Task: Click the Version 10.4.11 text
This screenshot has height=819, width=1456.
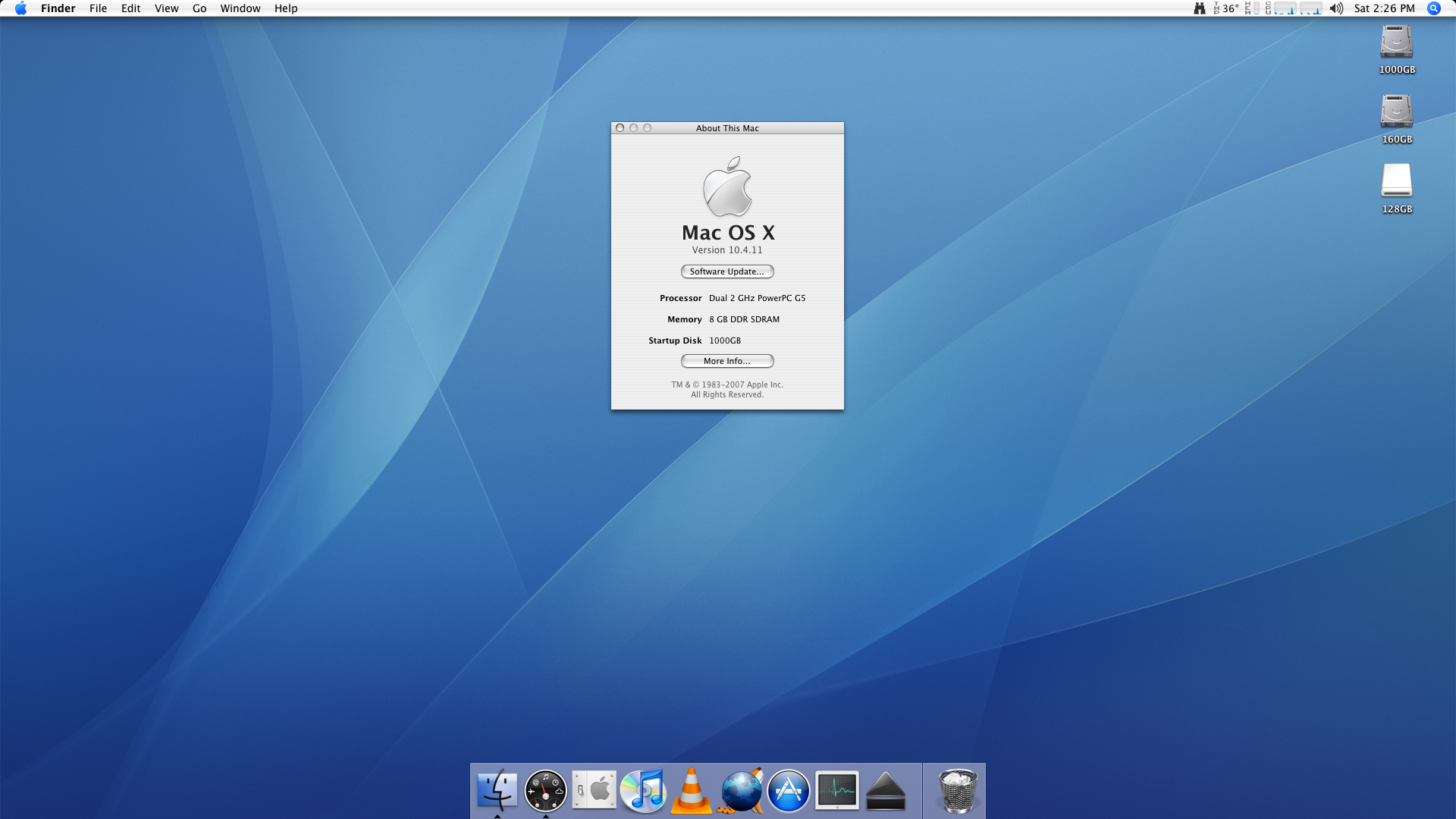Action: [727, 250]
